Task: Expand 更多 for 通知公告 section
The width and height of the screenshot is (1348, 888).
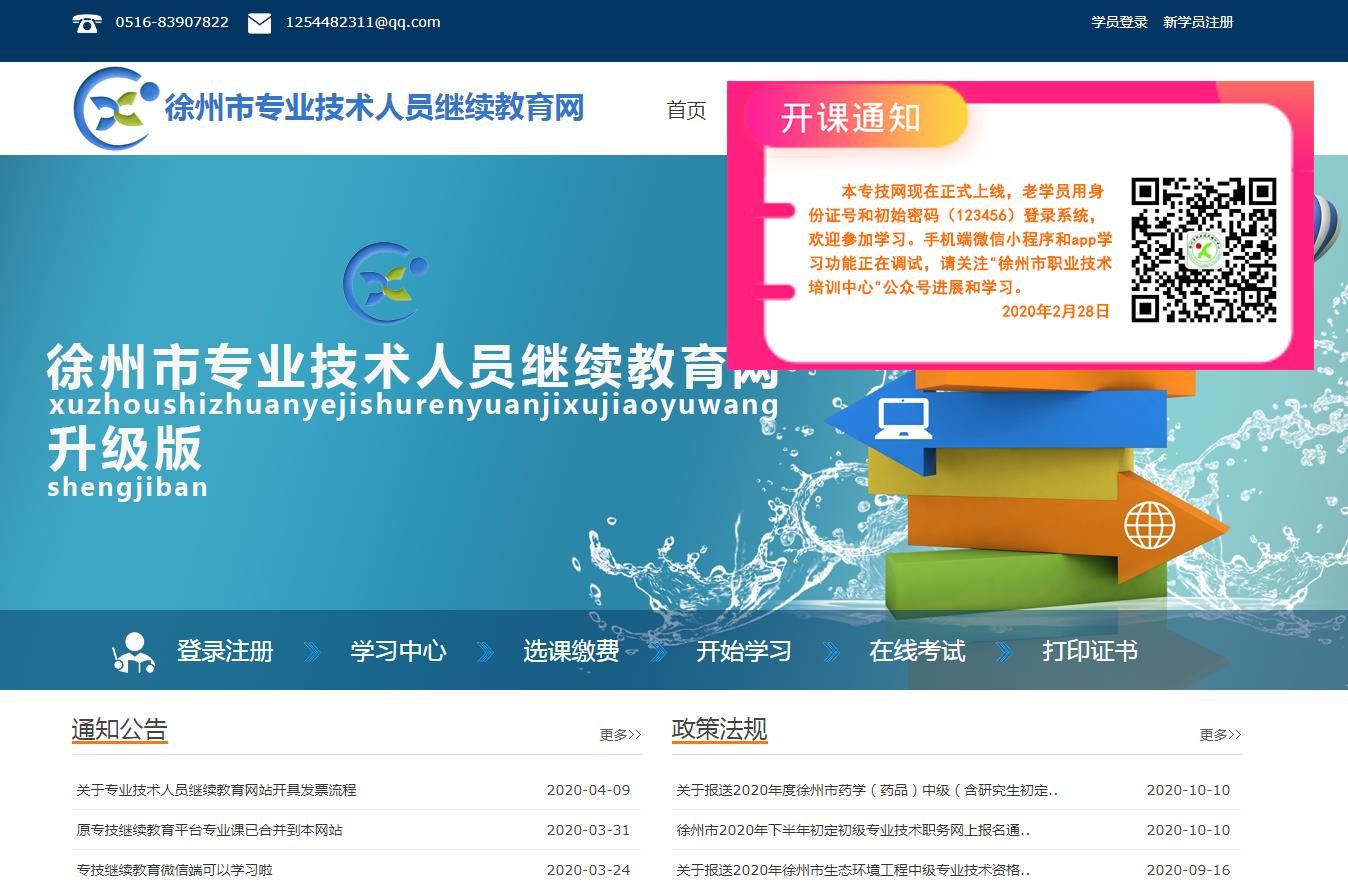Action: pyautogui.click(x=620, y=735)
